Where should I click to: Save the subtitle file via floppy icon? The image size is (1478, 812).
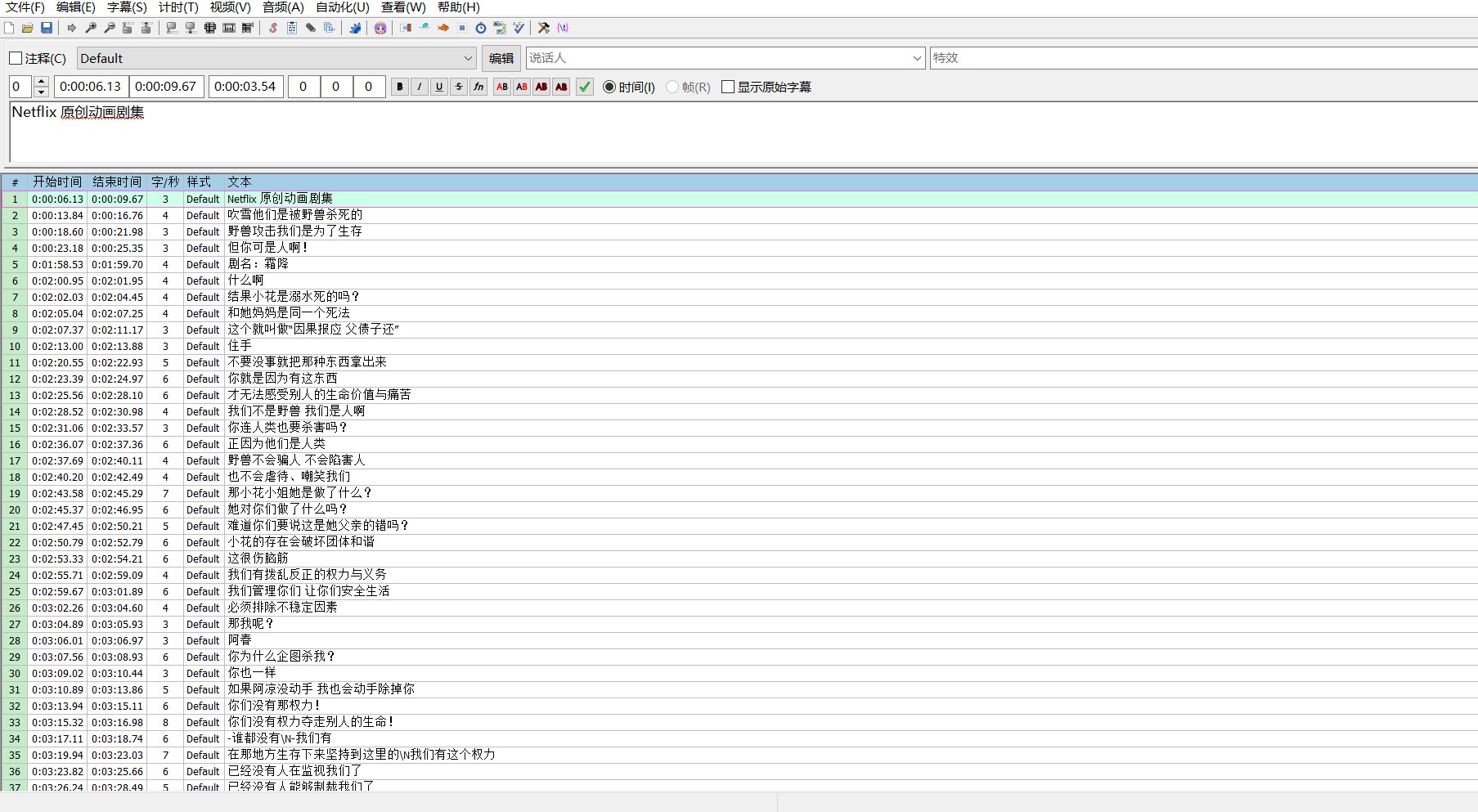pos(47,28)
